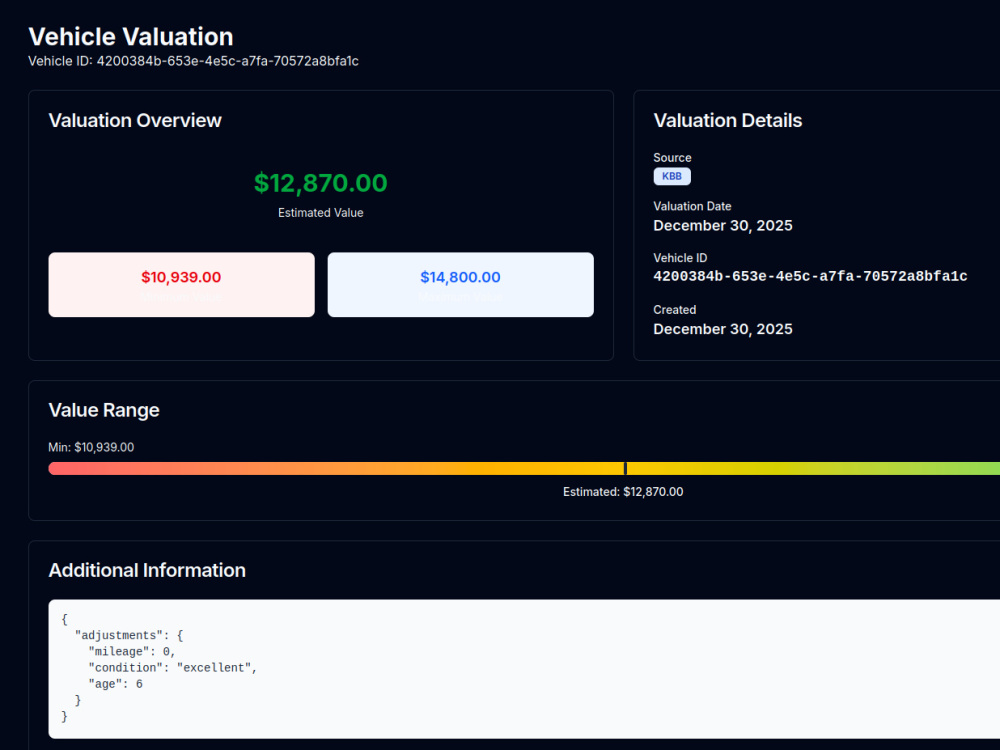
Task: Click the Estimated Value label
Action: pyautogui.click(x=321, y=213)
